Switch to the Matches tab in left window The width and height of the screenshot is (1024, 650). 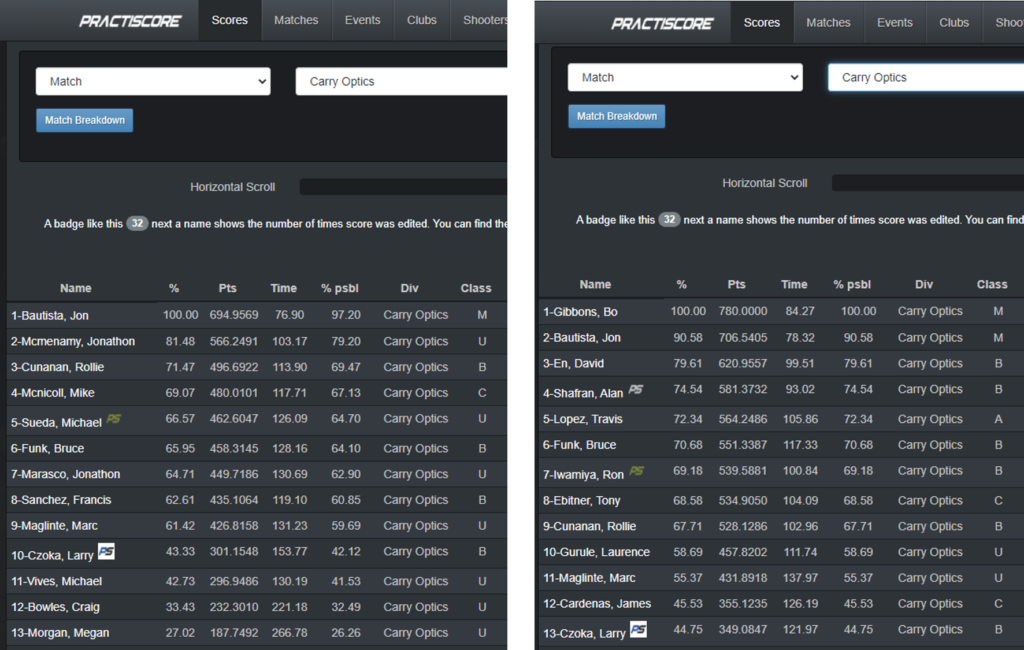pyautogui.click(x=296, y=20)
